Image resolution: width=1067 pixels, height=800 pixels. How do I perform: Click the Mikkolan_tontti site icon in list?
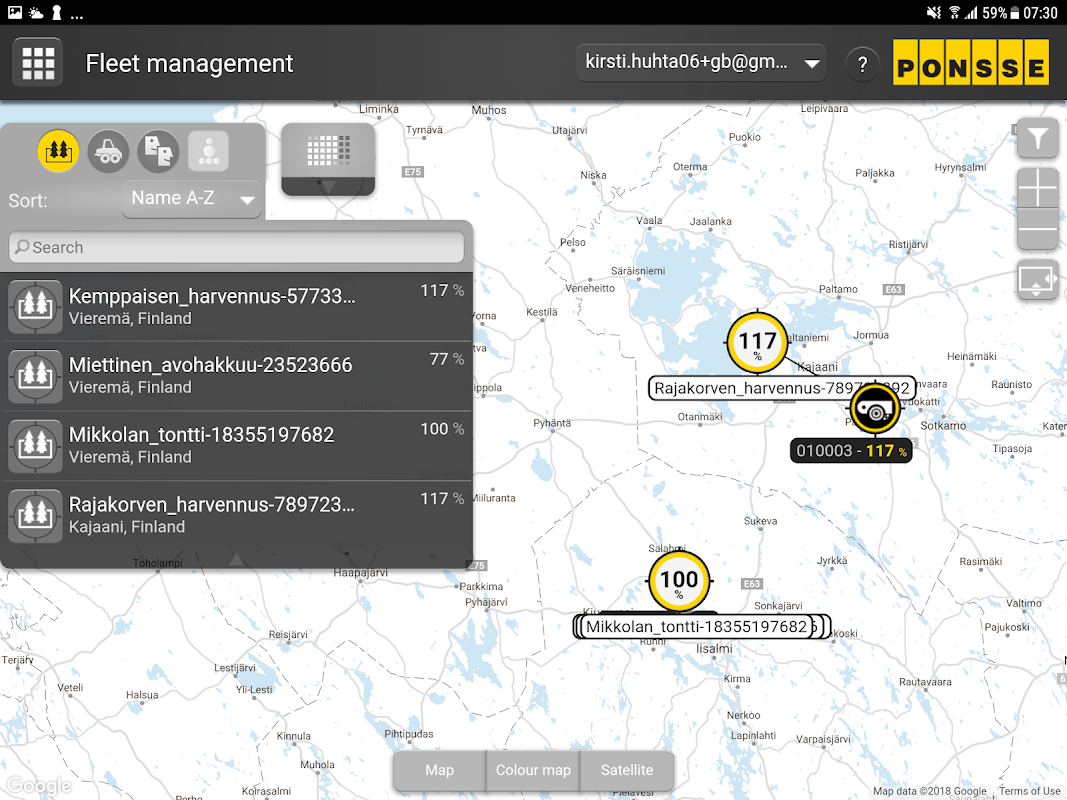tap(35, 446)
